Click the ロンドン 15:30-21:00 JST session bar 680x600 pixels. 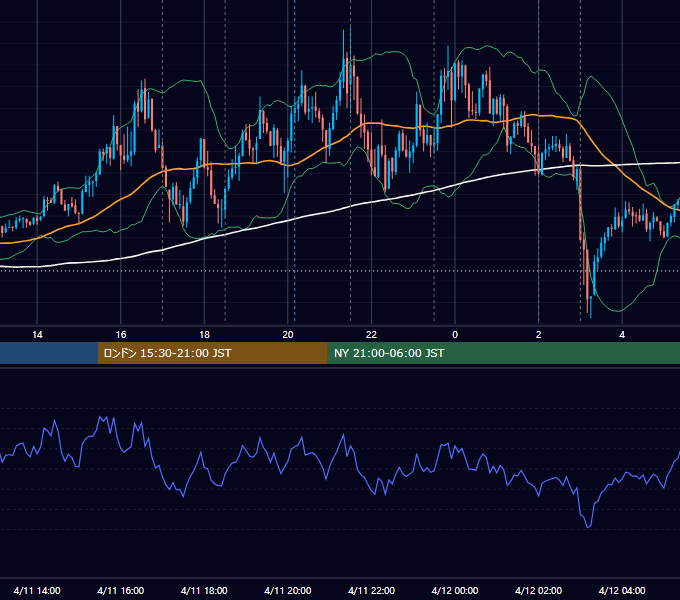(x=212, y=353)
